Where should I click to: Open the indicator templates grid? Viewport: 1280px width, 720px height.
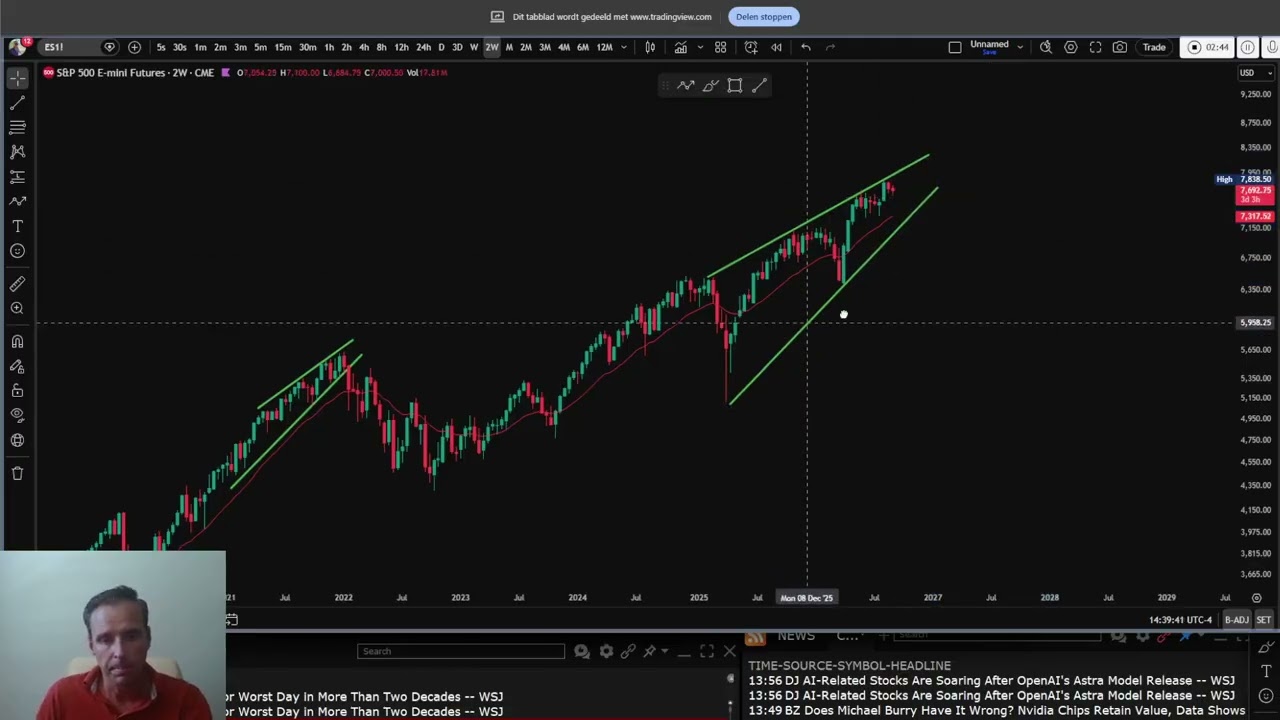(x=720, y=47)
